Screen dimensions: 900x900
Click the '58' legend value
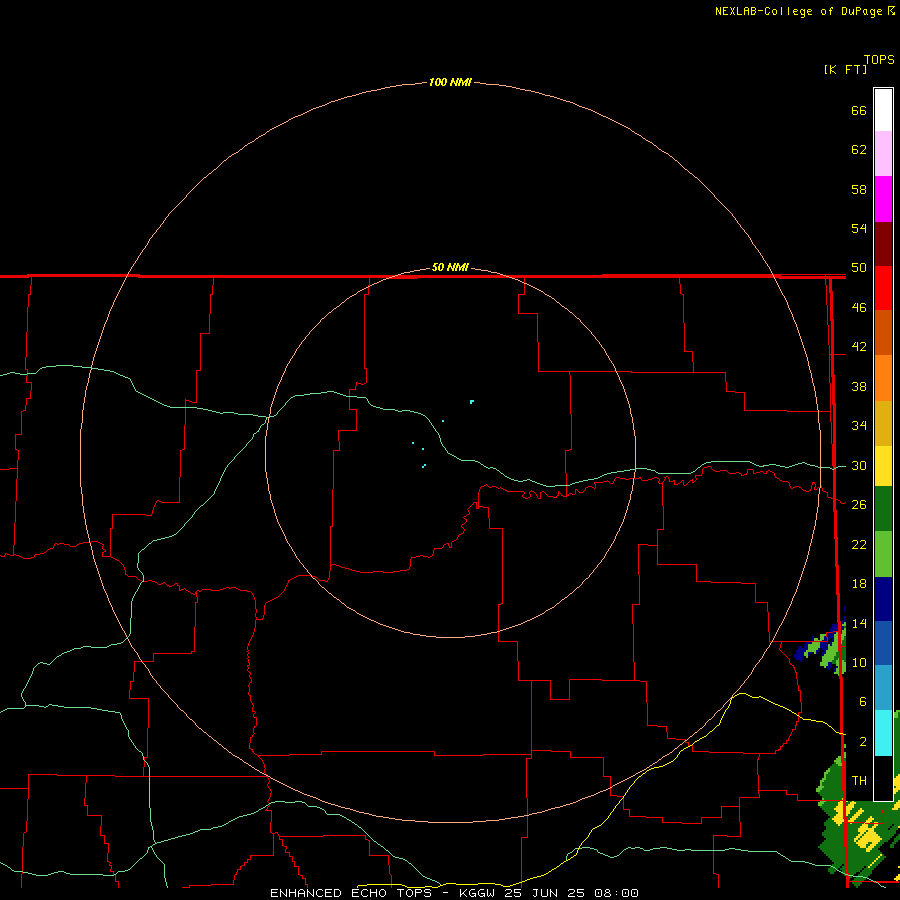tap(859, 189)
